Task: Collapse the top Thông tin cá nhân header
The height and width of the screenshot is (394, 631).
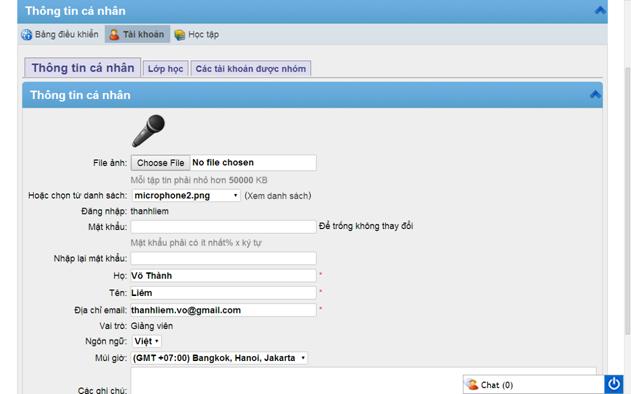Action: 600,10
